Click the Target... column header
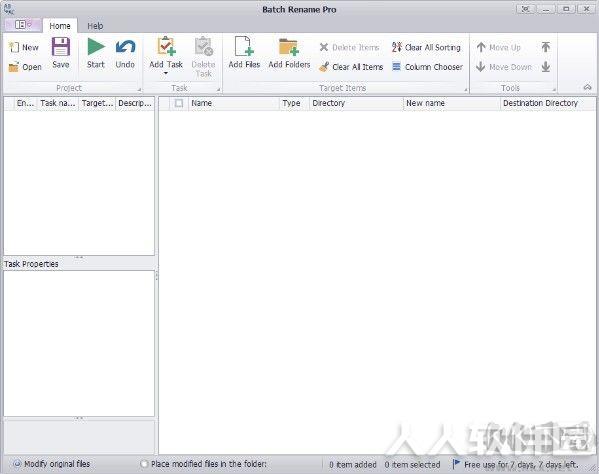599x474 pixels. (x=97, y=103)
